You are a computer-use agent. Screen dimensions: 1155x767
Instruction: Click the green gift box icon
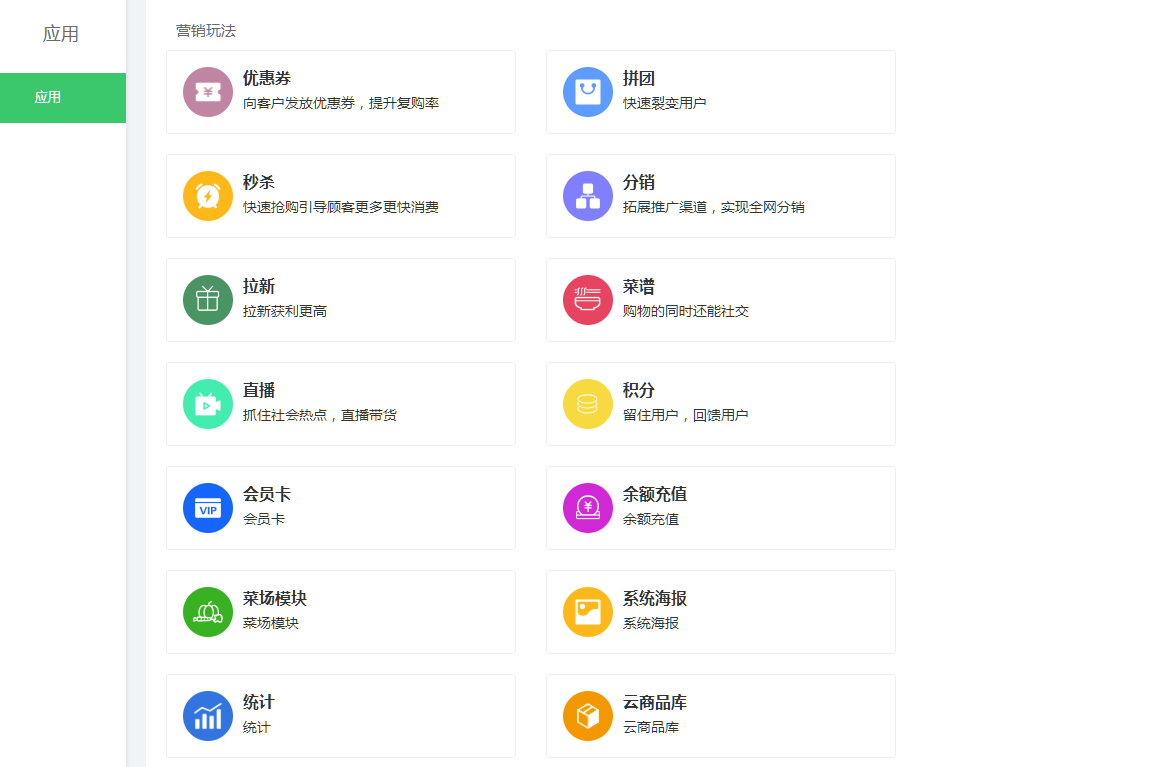pyautogui.click(x=208, y=300)
